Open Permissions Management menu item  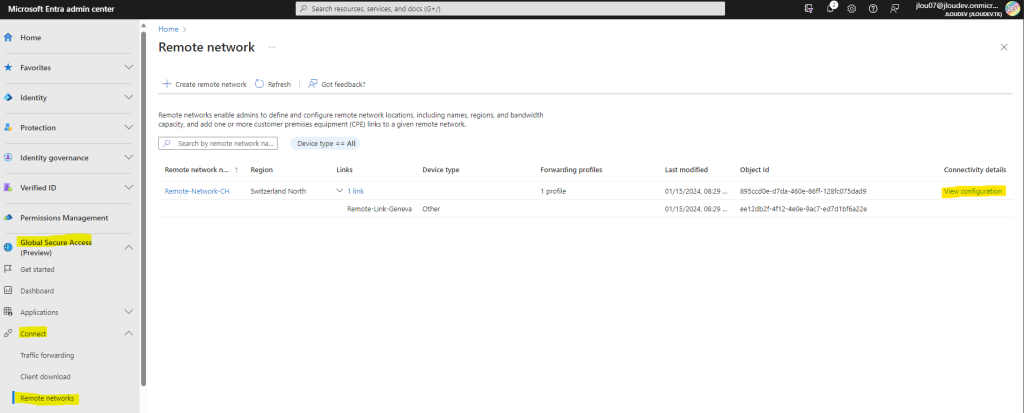pos(64,218)
